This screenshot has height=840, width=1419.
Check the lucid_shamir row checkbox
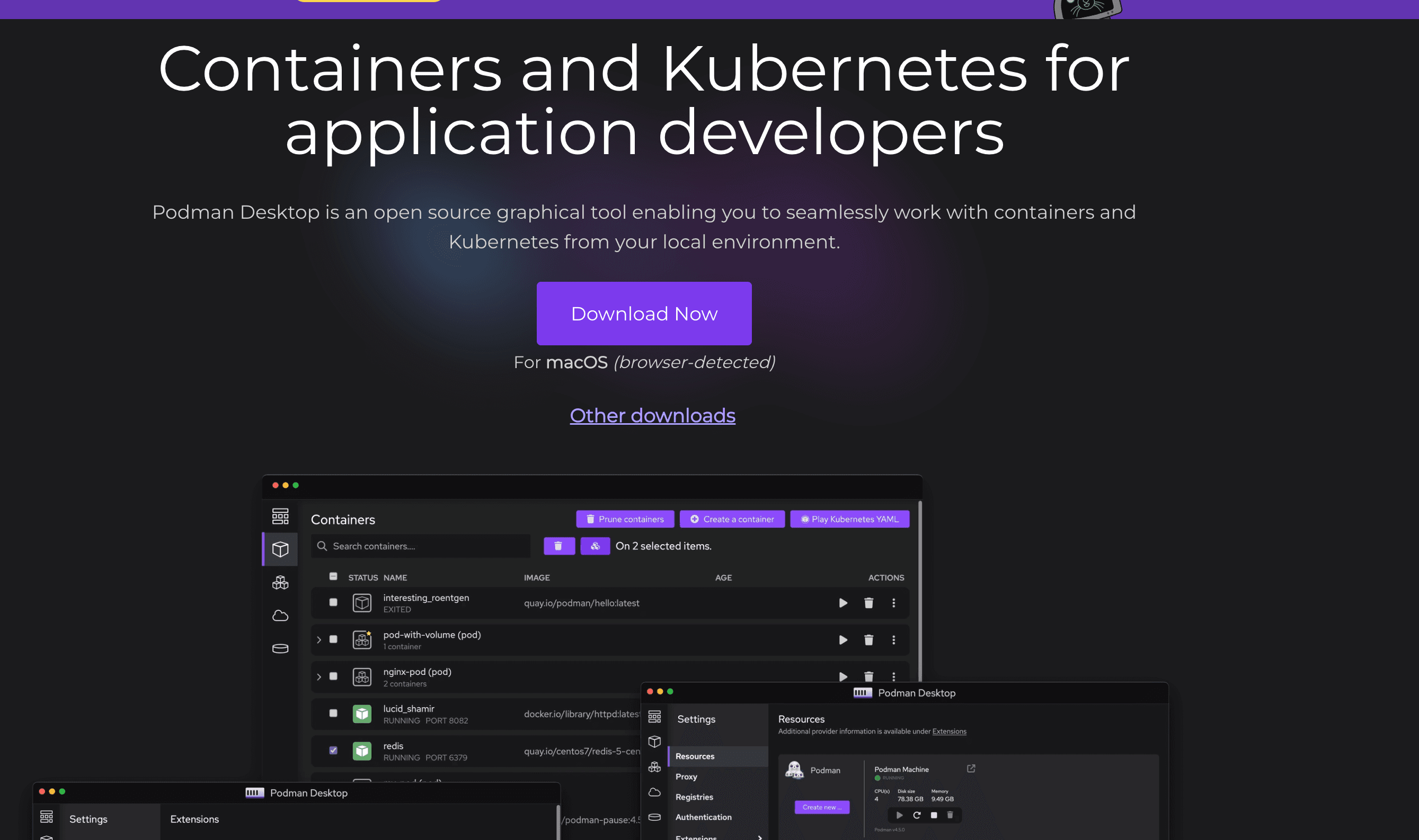pyautogui.click(x=333, y=713)
